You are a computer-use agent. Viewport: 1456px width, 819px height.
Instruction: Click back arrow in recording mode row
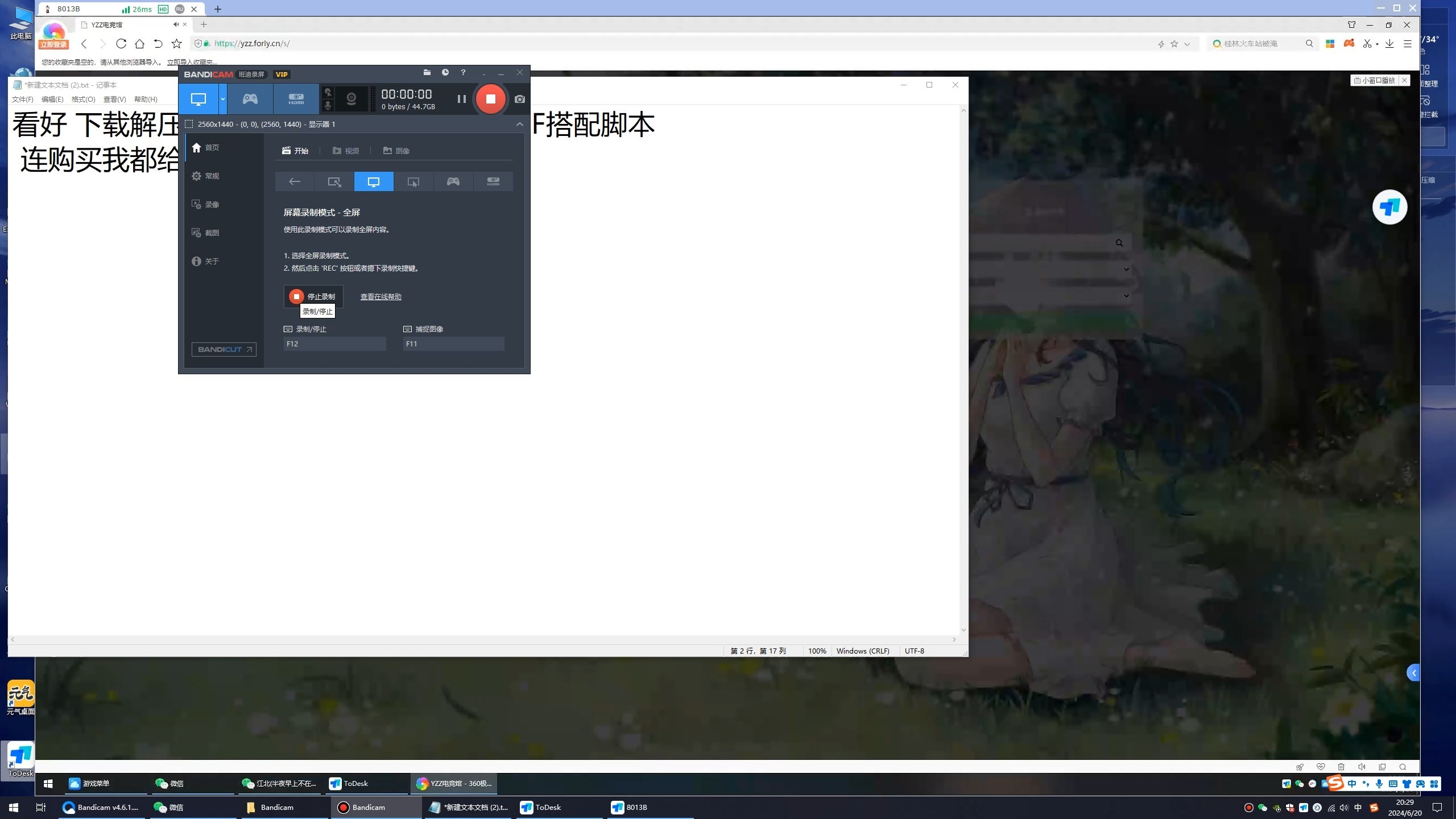click(x=295, y=181)
